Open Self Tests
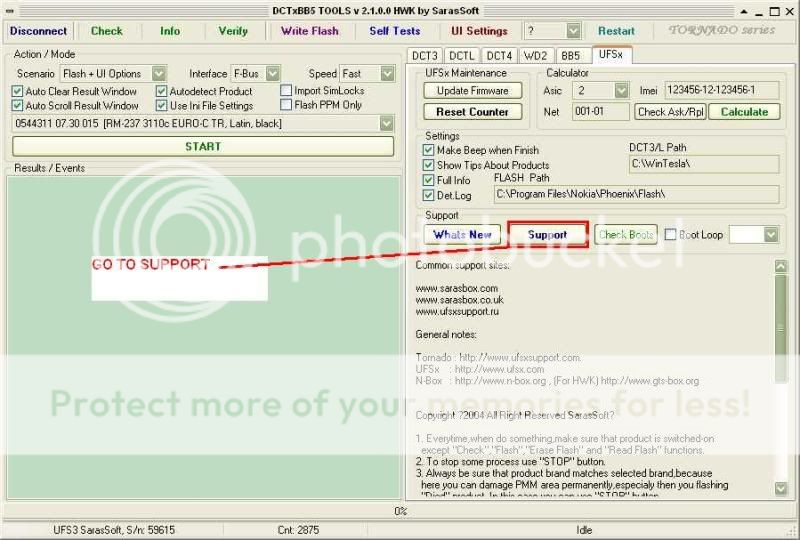 [x=395, y=31]
